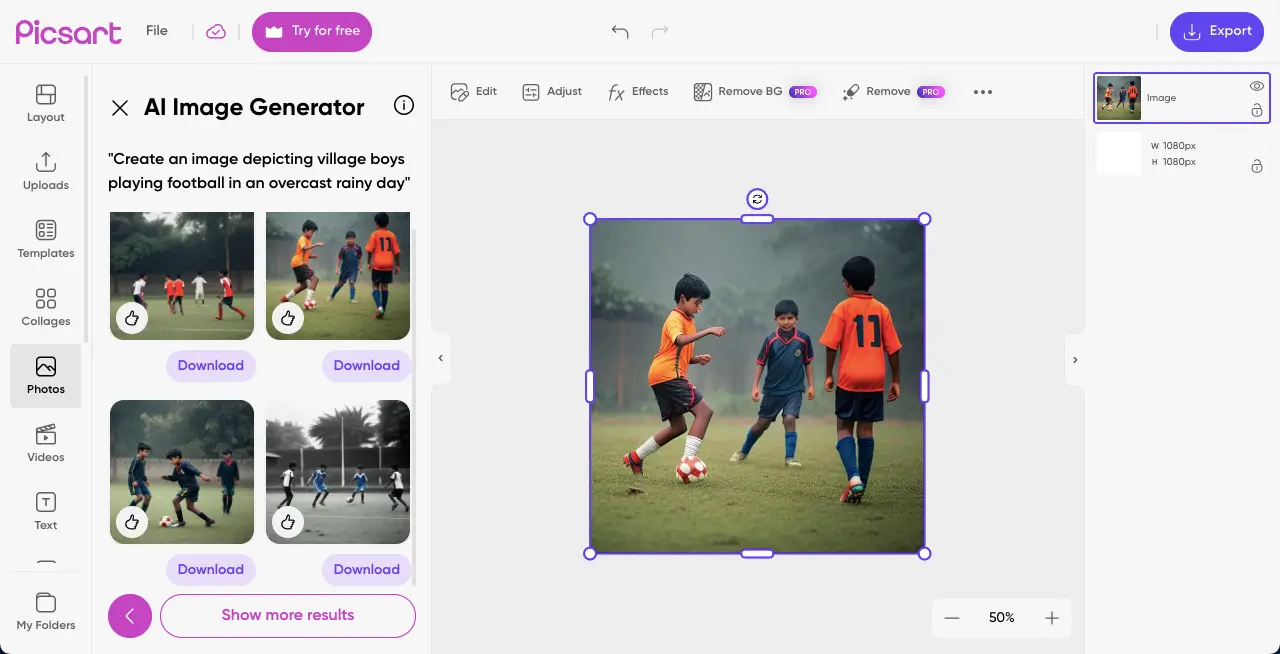Open the Collages panel
Screen dimensions: 1280x654
pyautogui.click(x=46, y=308)
